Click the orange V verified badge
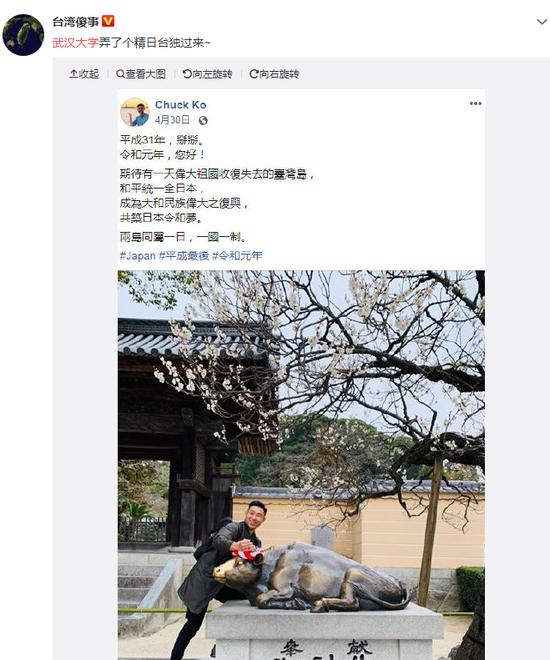550x660 pixels. (x=108, y=21)
